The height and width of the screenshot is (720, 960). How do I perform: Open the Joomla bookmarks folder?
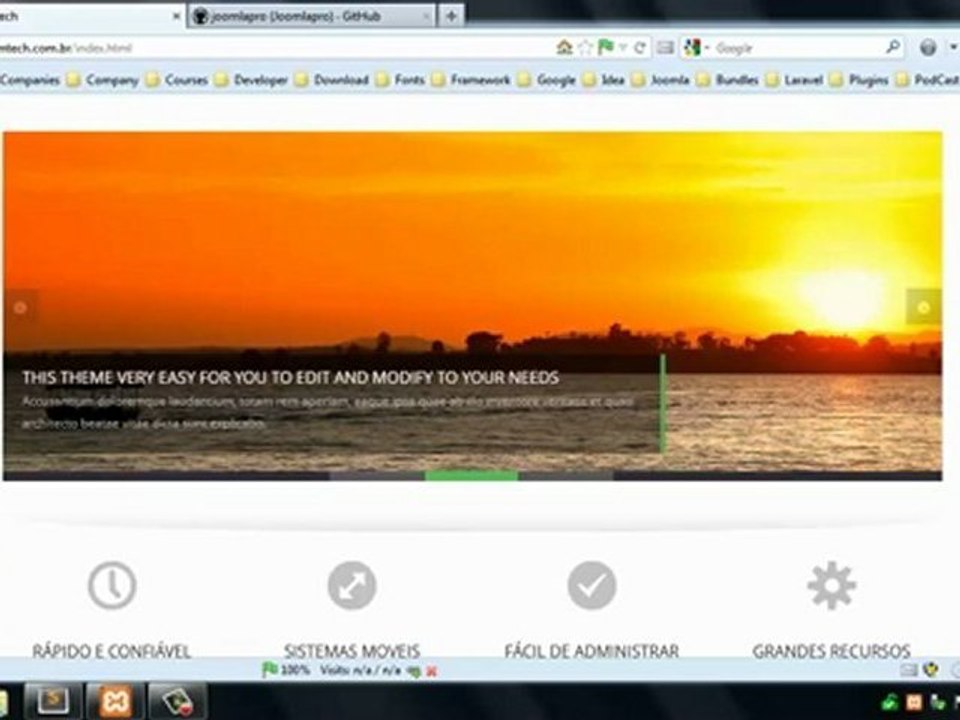(x=661, y=80)
